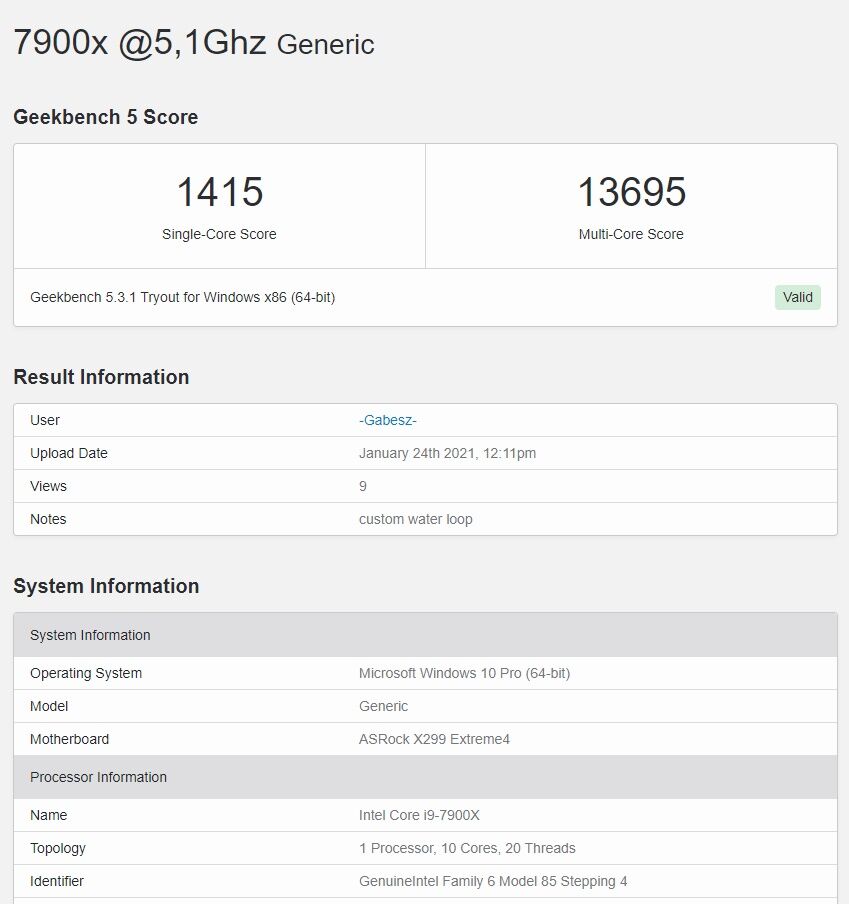Click the Identifier row label
849x904 pixels.
(56, 881)
